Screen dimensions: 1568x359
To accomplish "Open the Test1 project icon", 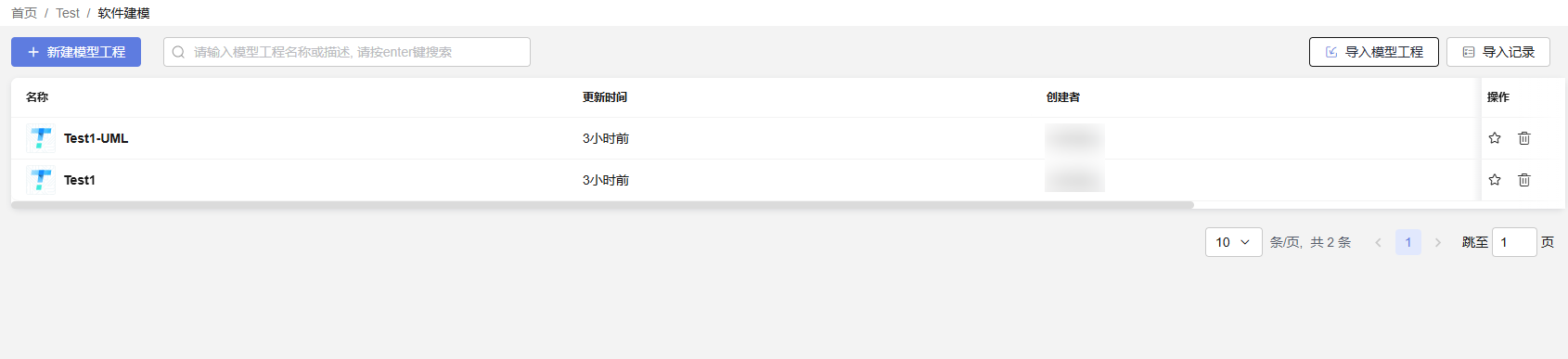I will pos(41,180).
